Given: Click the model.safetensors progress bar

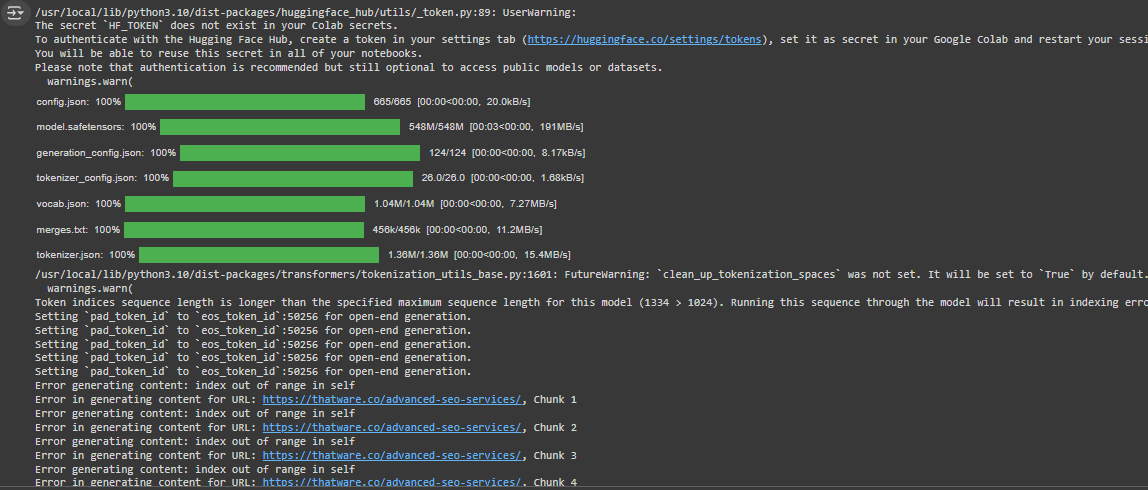Looking at the screenshot, I should pyautogui.click(x=280, y=127).
